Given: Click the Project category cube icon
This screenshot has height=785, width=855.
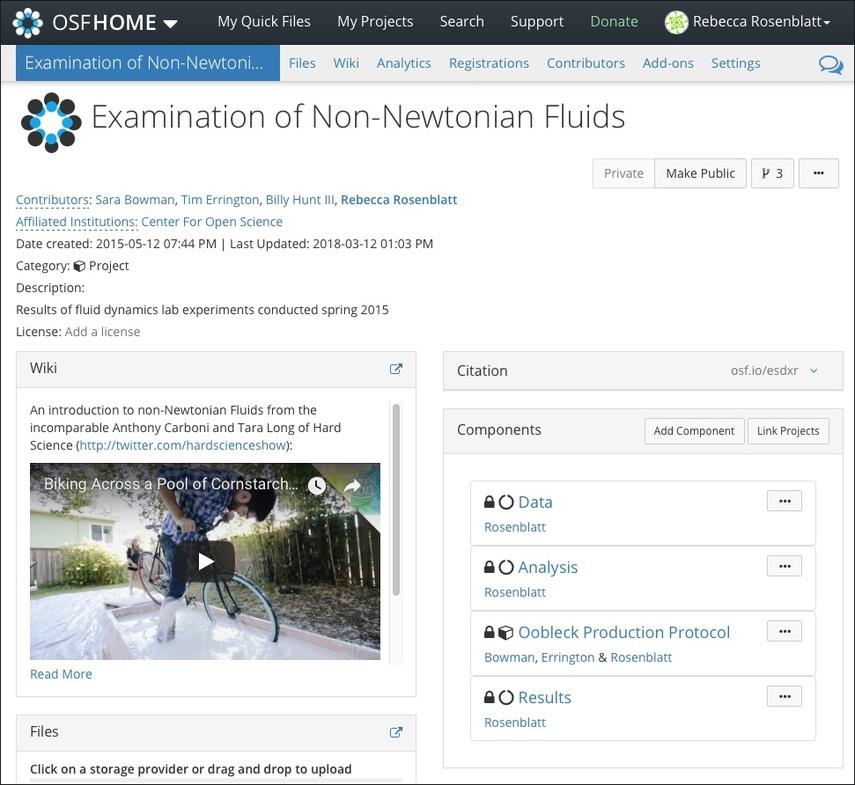Looking at the screenshot, I should pyautogui.click(x=80, y=266).
